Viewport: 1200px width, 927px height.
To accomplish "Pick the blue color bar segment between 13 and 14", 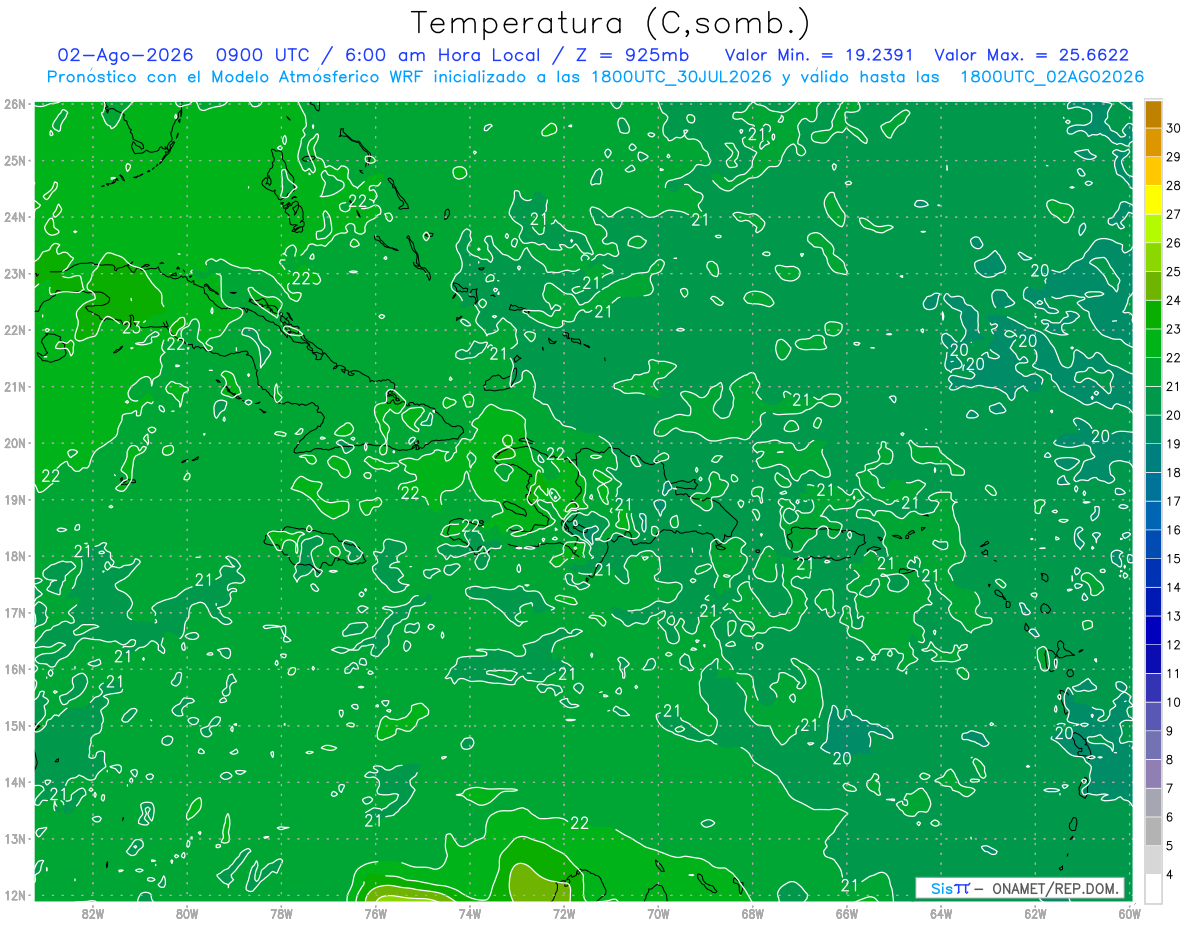I will pyautogui.click(x=1154, y=601).
